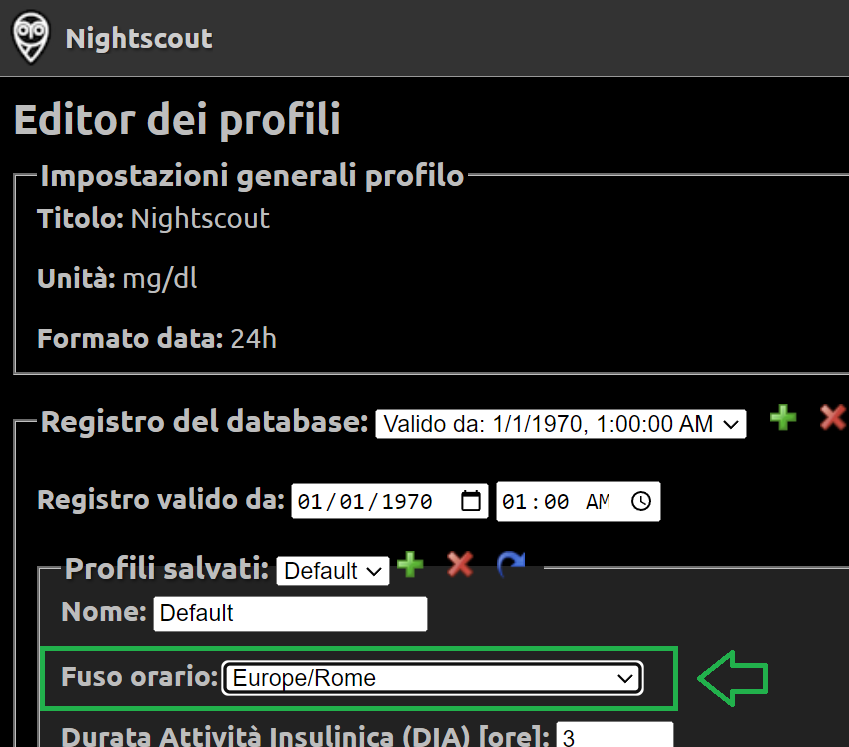
Task: Open the clock time picker icon
Action: pos(641,501)
